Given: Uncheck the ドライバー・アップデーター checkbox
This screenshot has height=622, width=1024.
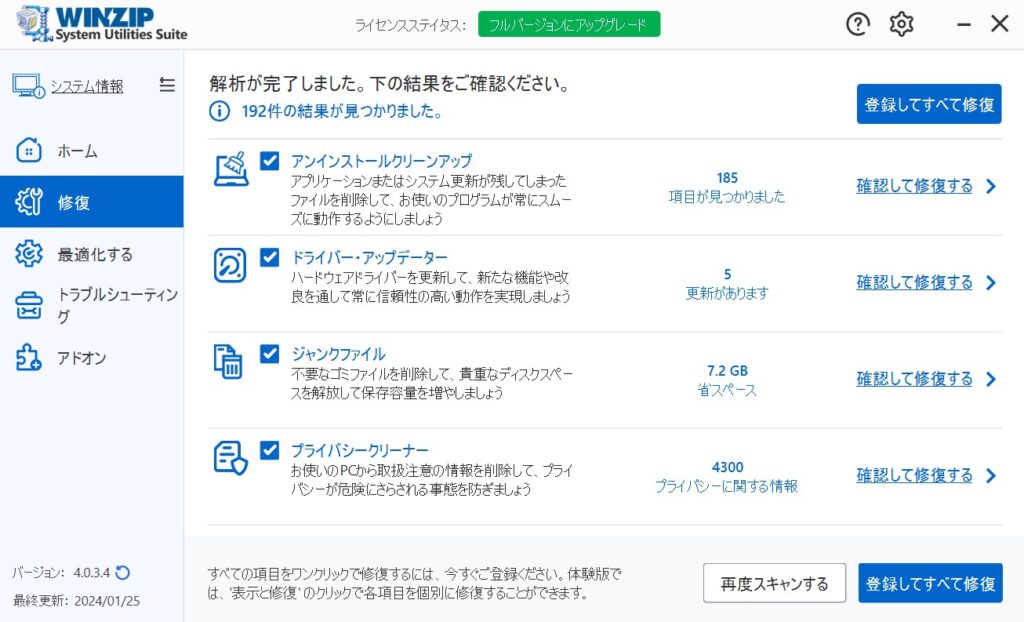Looking at the screenshot, I should click(x=270, y=257).
